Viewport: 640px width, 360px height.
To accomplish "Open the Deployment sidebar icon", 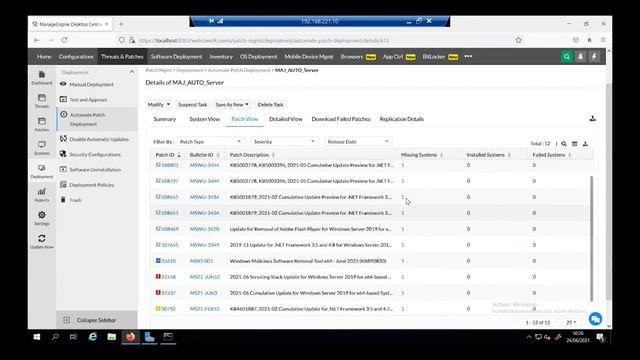I will coord(42,168).
